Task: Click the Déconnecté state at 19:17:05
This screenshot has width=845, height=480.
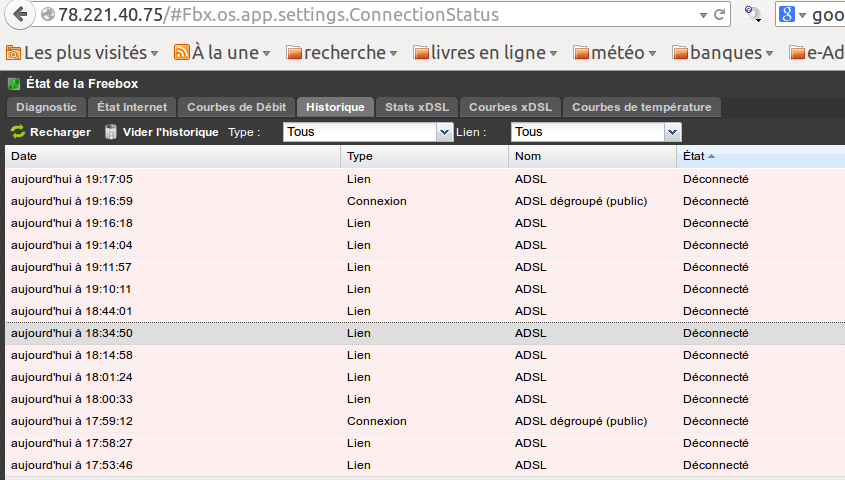Action: (x=716, y=179)
